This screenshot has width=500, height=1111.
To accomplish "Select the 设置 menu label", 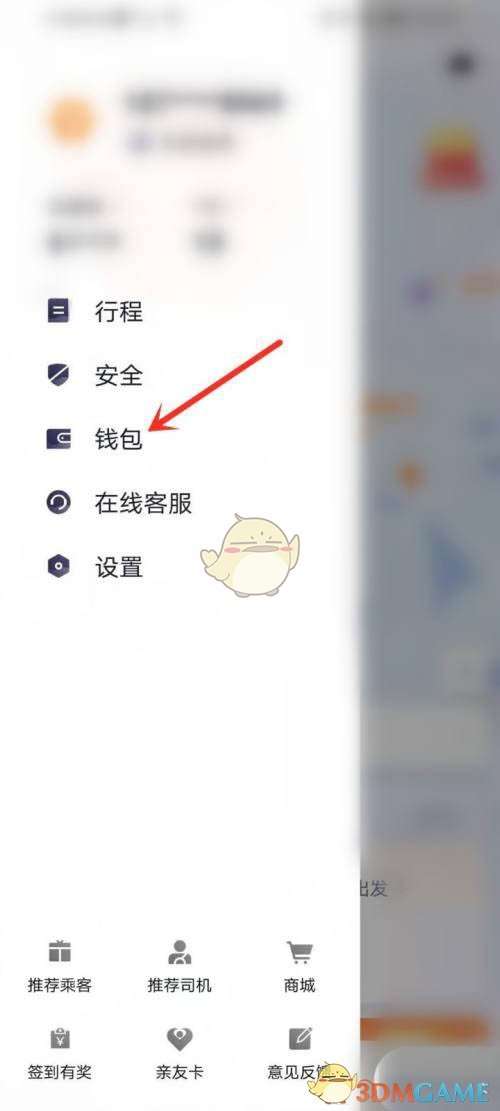I will (x=119, y=567).
